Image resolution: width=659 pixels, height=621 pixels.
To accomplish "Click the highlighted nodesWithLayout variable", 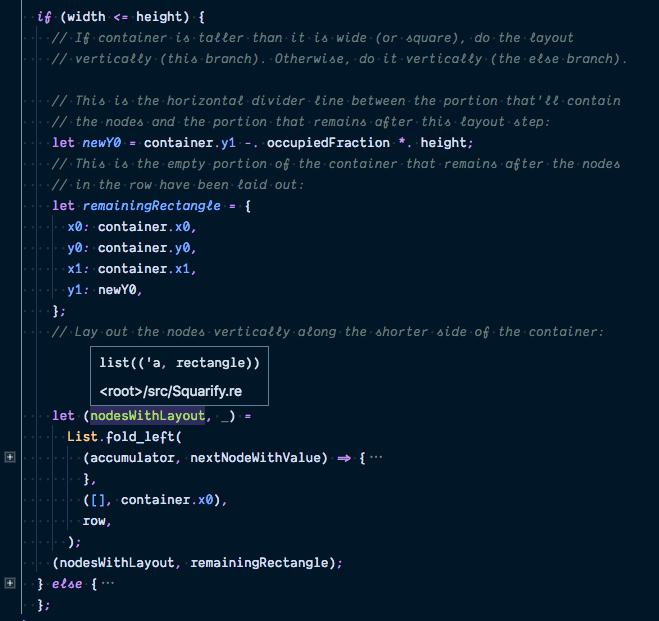I will (x=148, y=416).
